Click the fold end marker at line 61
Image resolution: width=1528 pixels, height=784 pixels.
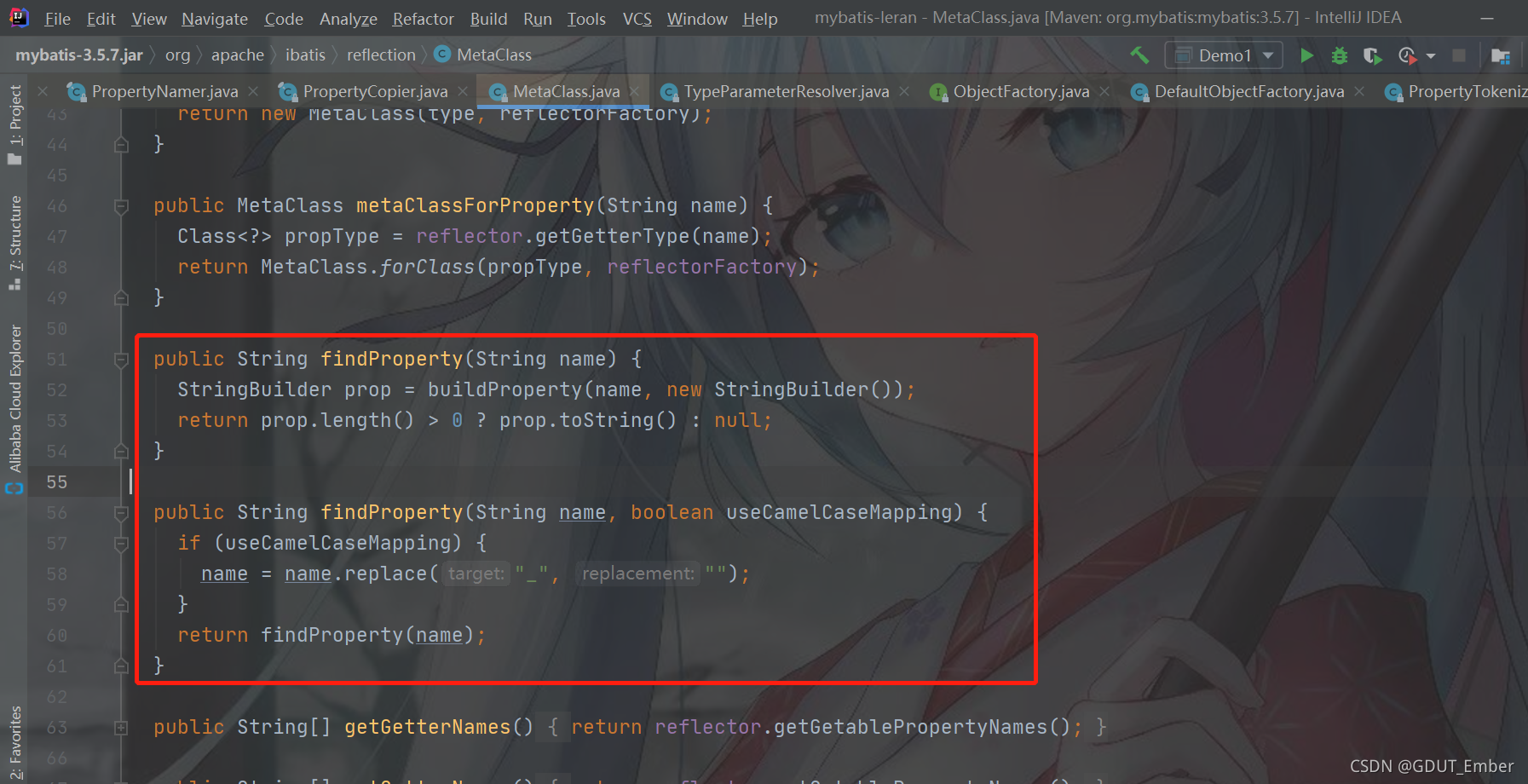[121, 666]
